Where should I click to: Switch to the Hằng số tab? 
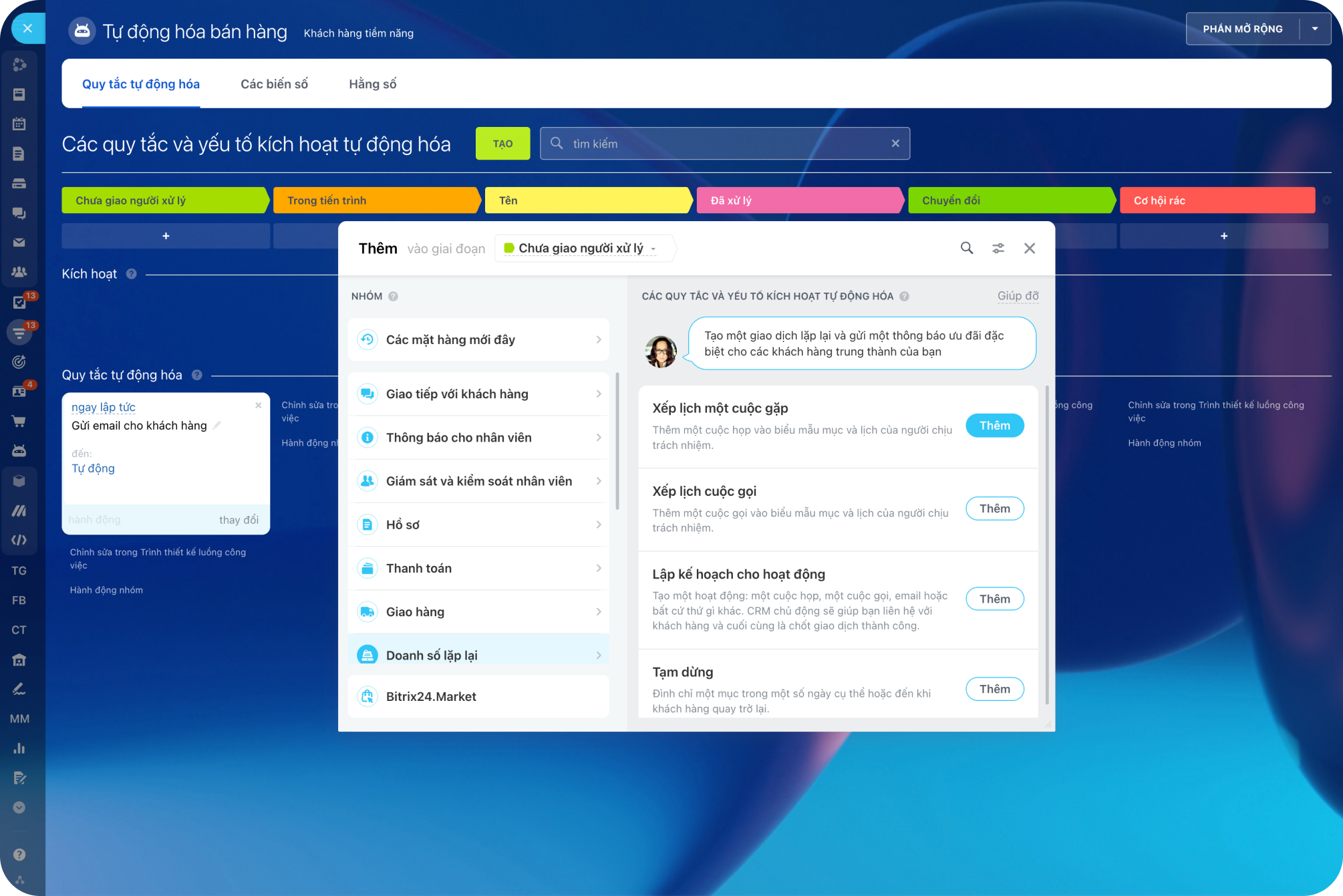372,84
